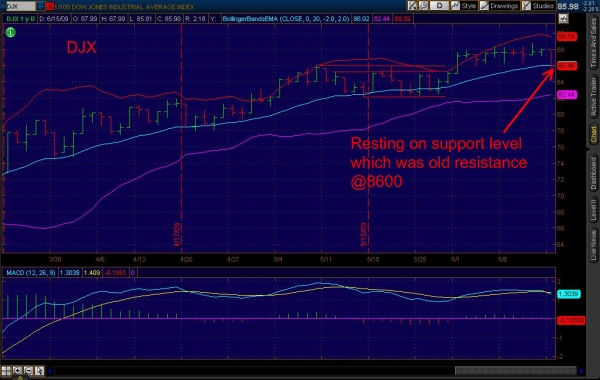The image size is (600, 380).
Task: Click the magenta 82.44 price axis bubble
Action: tap(567, 94)
